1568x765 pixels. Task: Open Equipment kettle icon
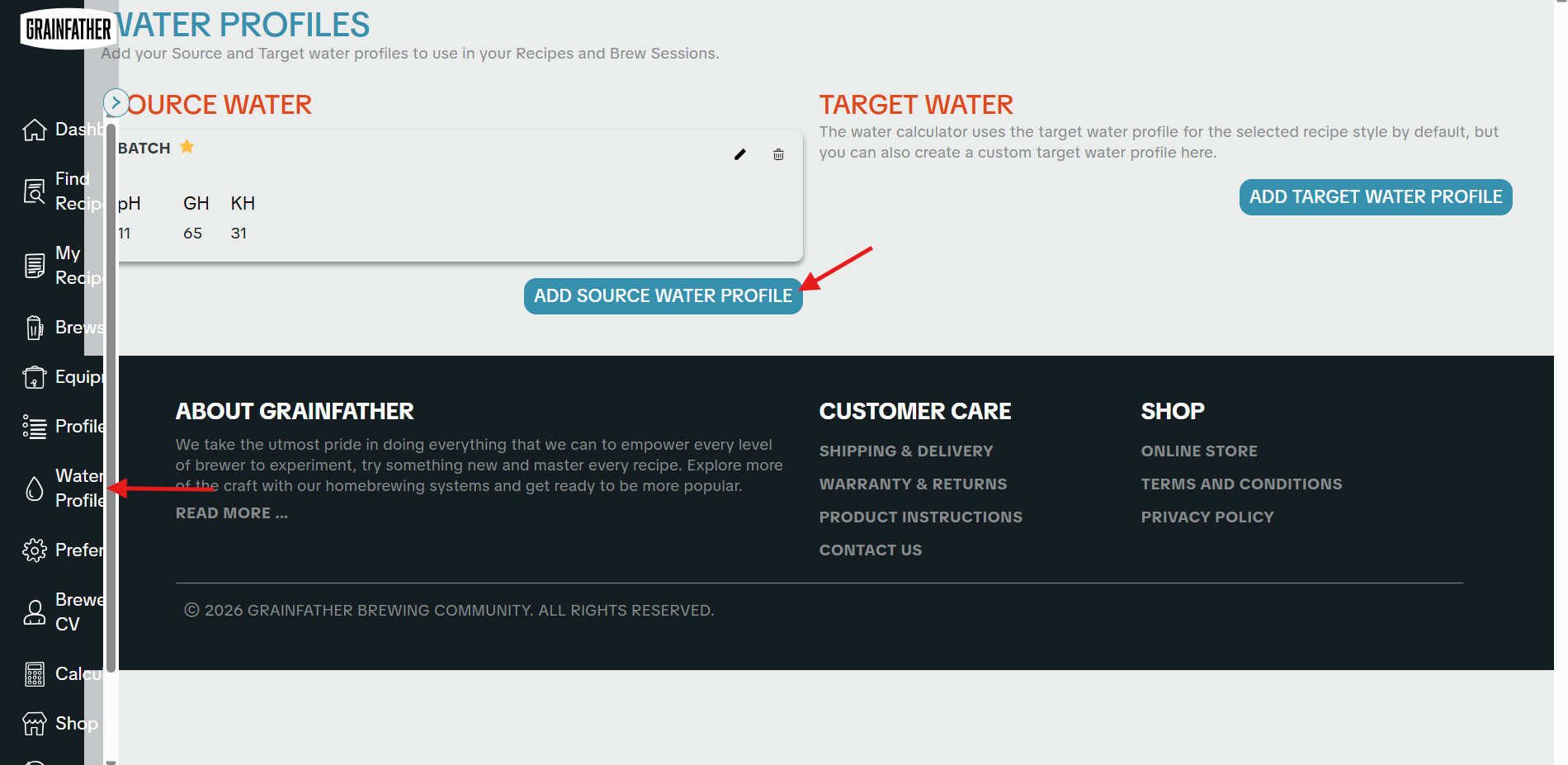click(34, 377)
